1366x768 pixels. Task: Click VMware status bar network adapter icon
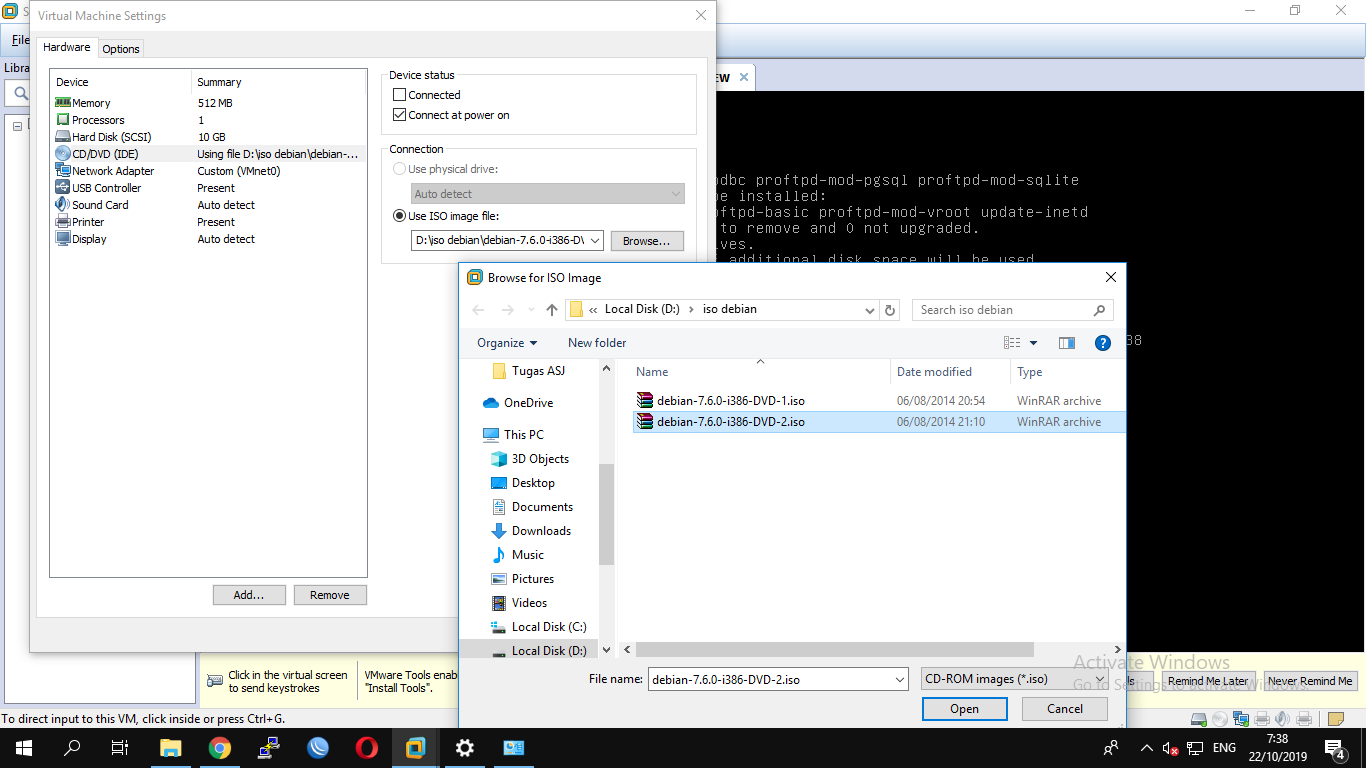pyautogui.click(x=1241, y=719)
